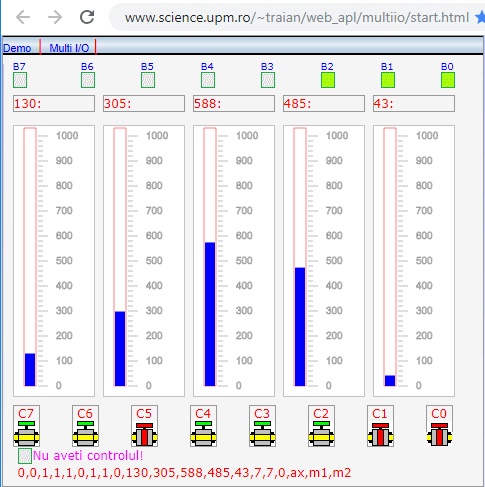Click the value field showing 485:
The width and height of the screenshot is (485, 487).
coord(324,104)
